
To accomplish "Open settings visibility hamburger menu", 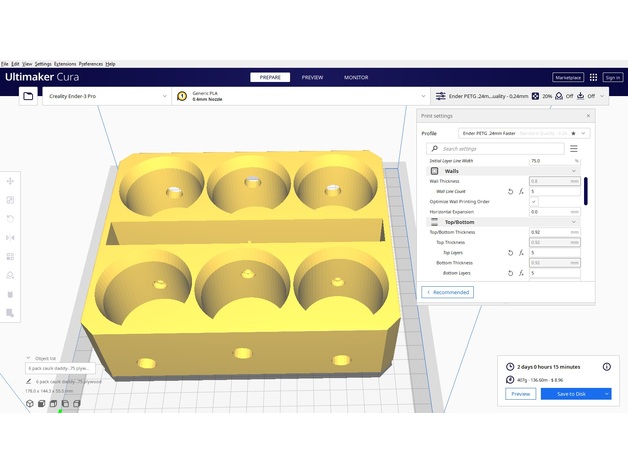I will [x=573, y=149].
